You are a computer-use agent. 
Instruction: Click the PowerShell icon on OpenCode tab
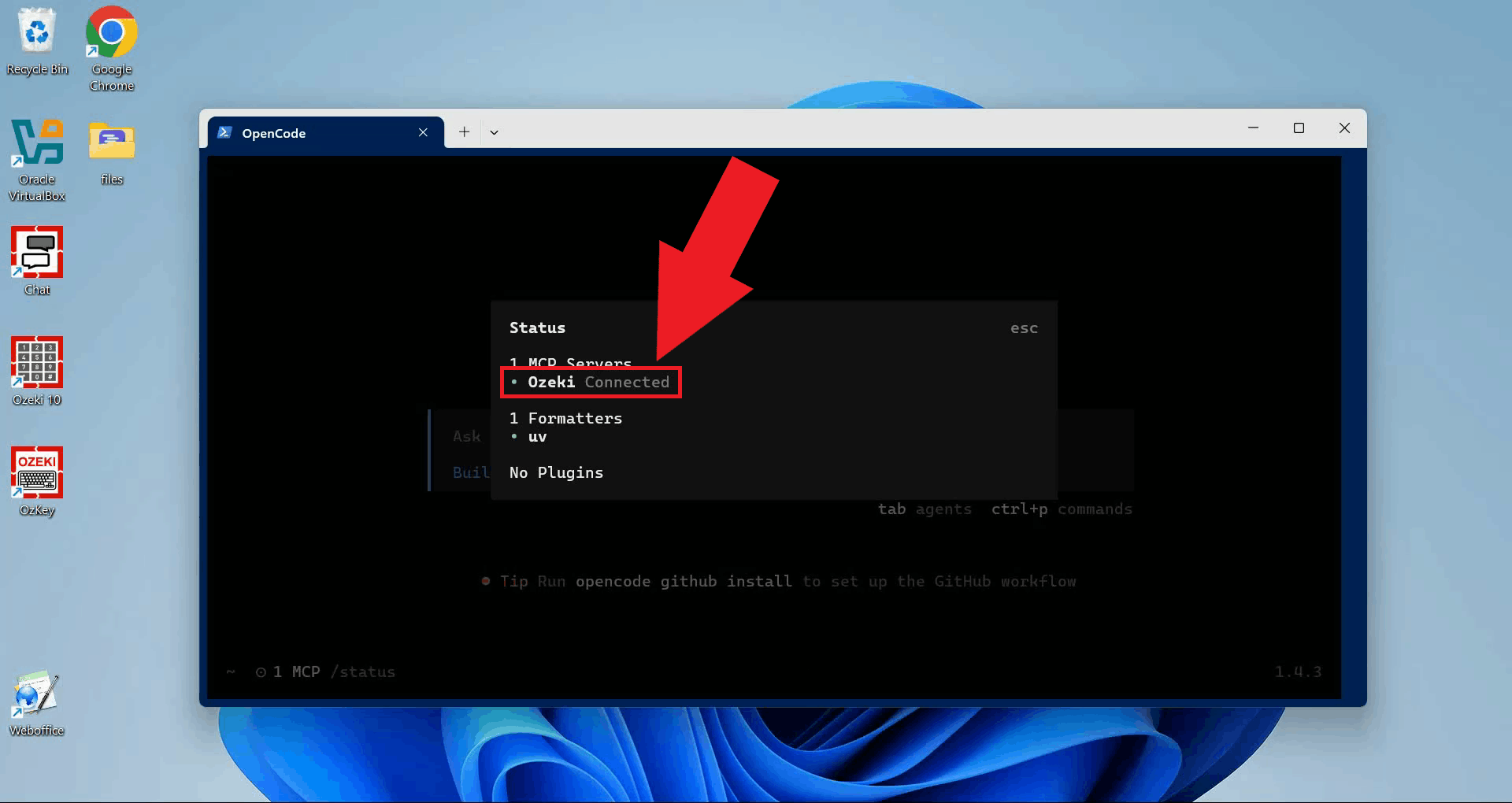(224, 132)
